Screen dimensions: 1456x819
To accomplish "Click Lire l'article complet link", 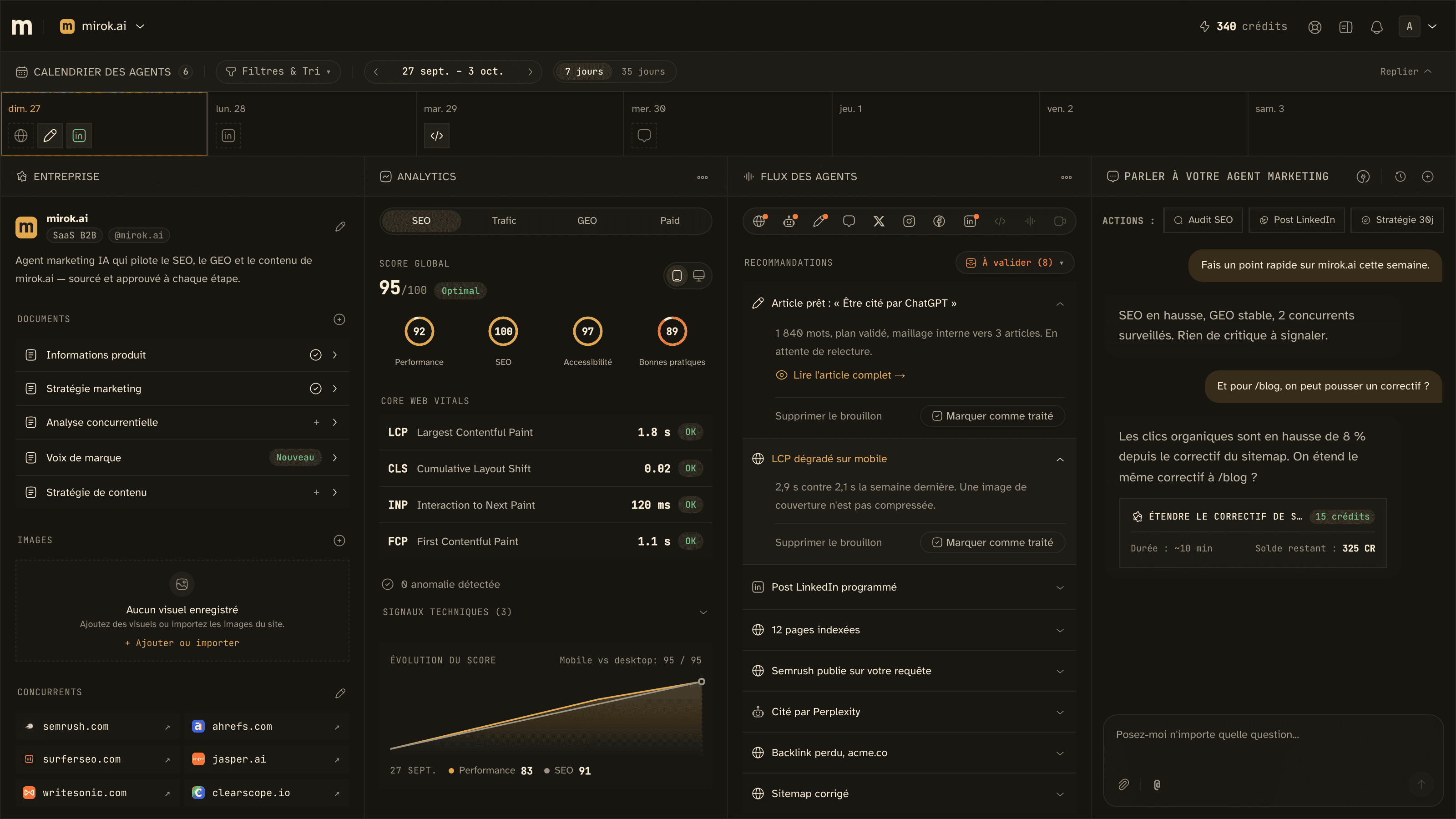I will [840, 375].
